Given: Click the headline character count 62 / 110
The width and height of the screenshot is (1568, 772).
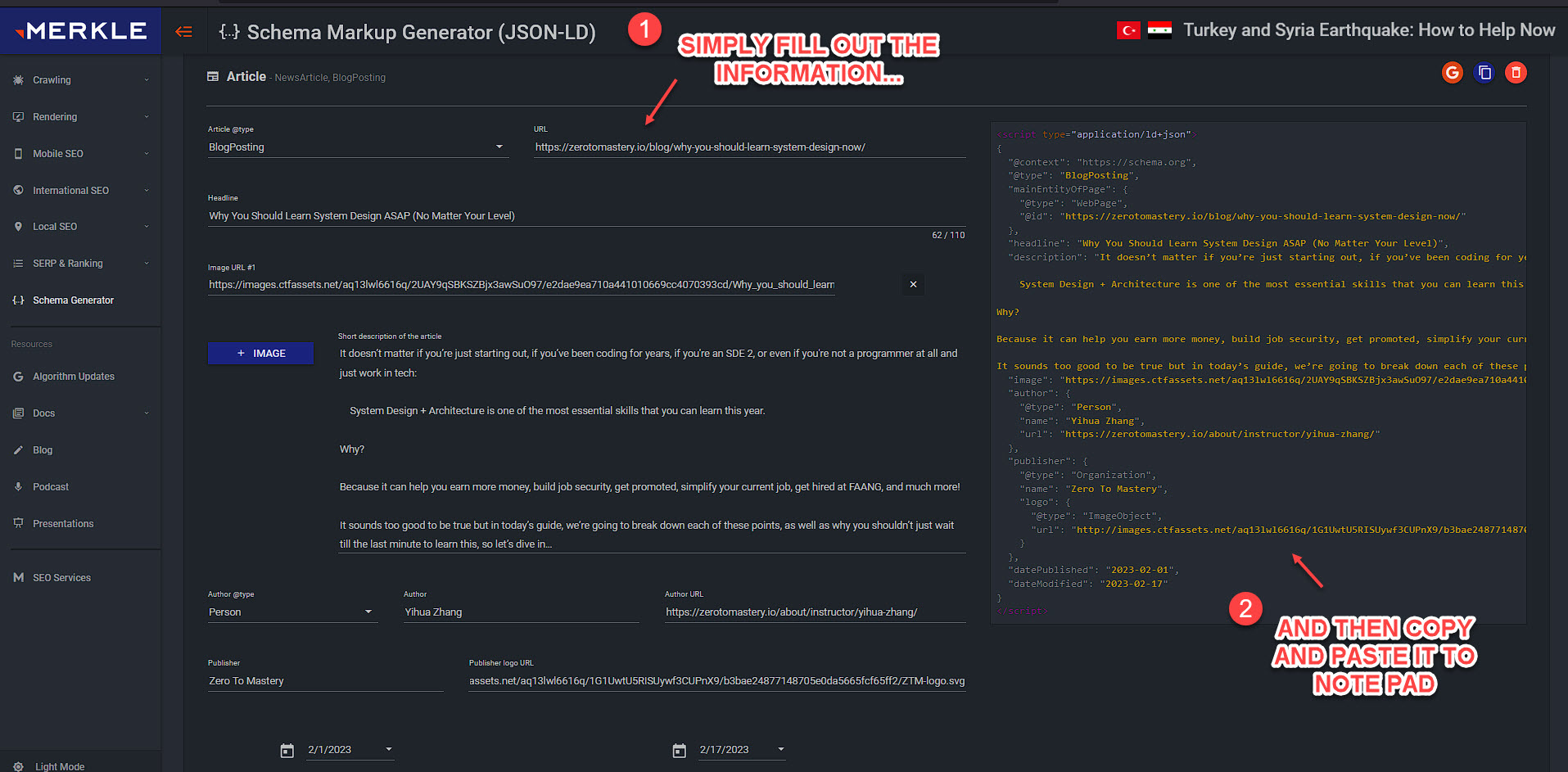Looking at the screenshot, I should (x=948, y=235).
